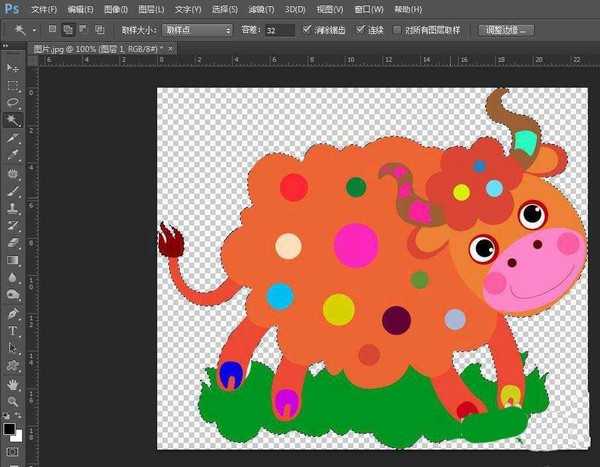Toggle the 消除锯齿 anti-alias checkbox
600x467 pixels.
307,30
